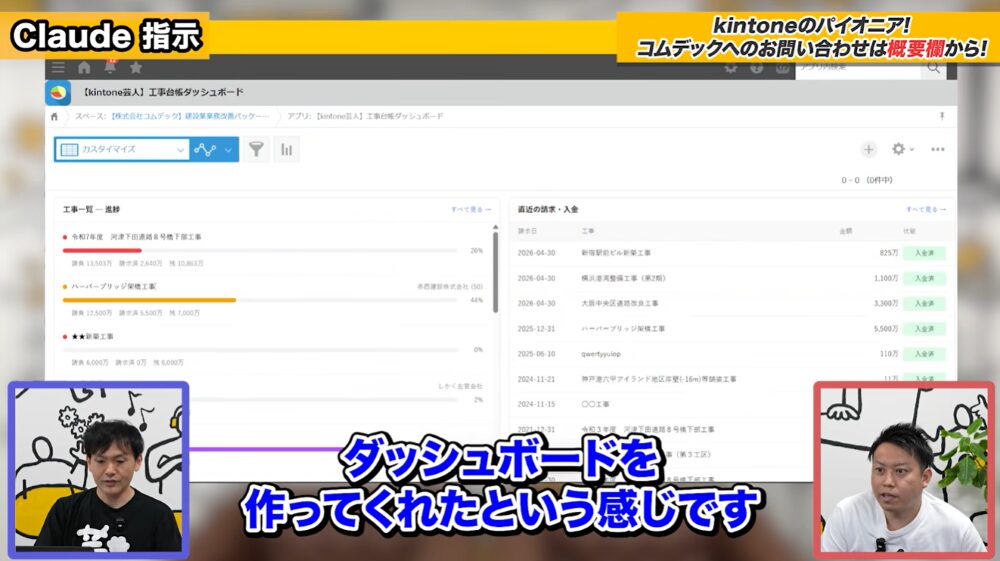Open ★★新築工事 in progress list

pos(92,337)
